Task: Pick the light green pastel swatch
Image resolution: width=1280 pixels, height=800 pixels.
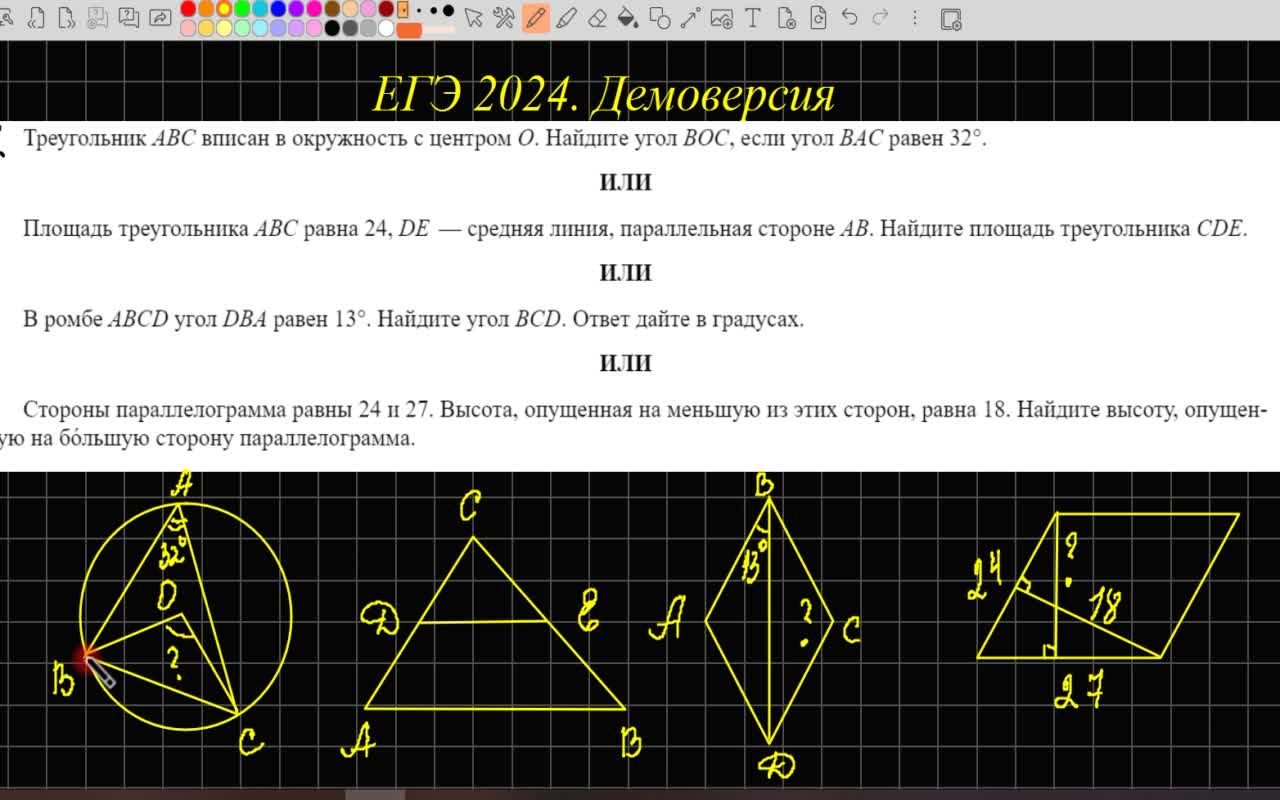Action: [x=242, y=28]
